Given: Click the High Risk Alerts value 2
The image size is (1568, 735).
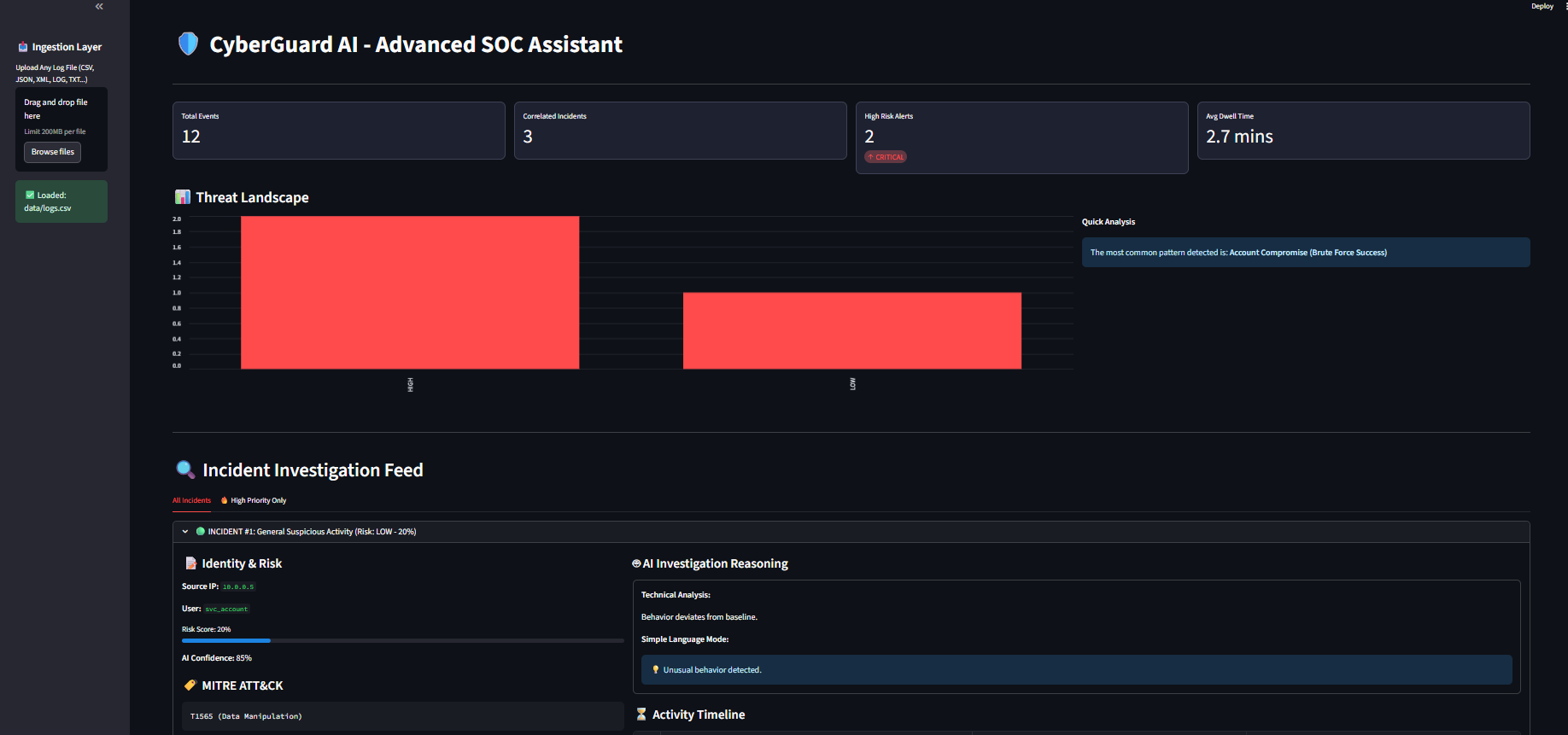Looking at the screenshot, I should click(x=869, y=137).
